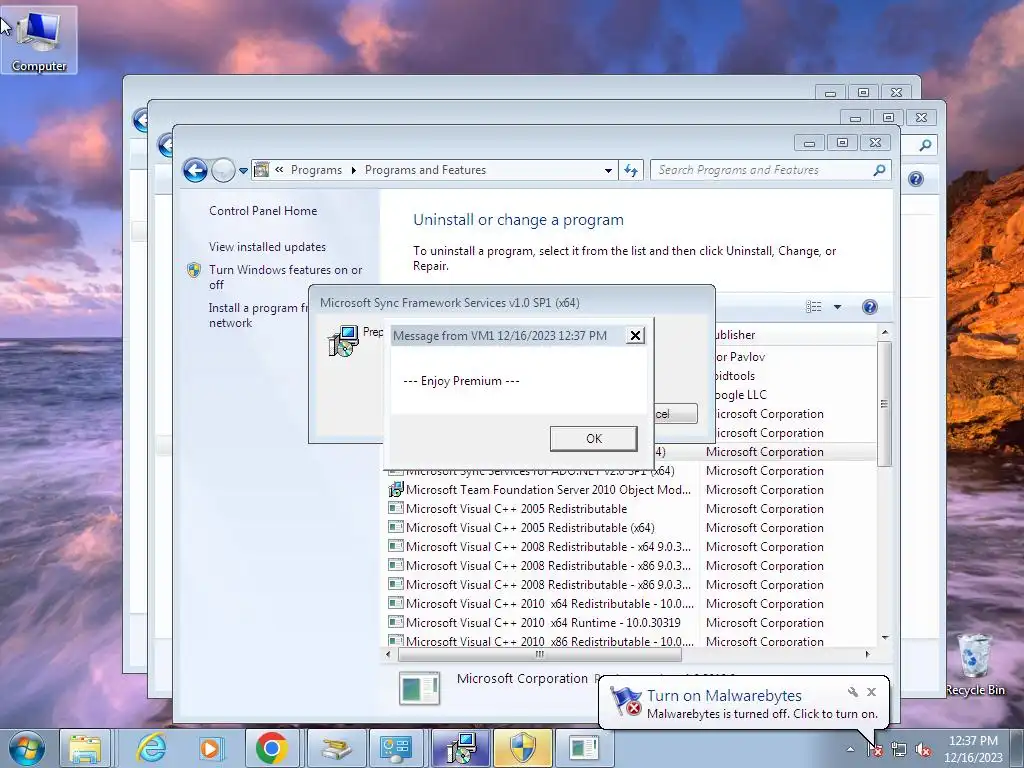Image resolution: width=1024 pixels, height=768 pixels.
Task: Click back arrow in the rearmost window
Action: click(x=140, y=120)
